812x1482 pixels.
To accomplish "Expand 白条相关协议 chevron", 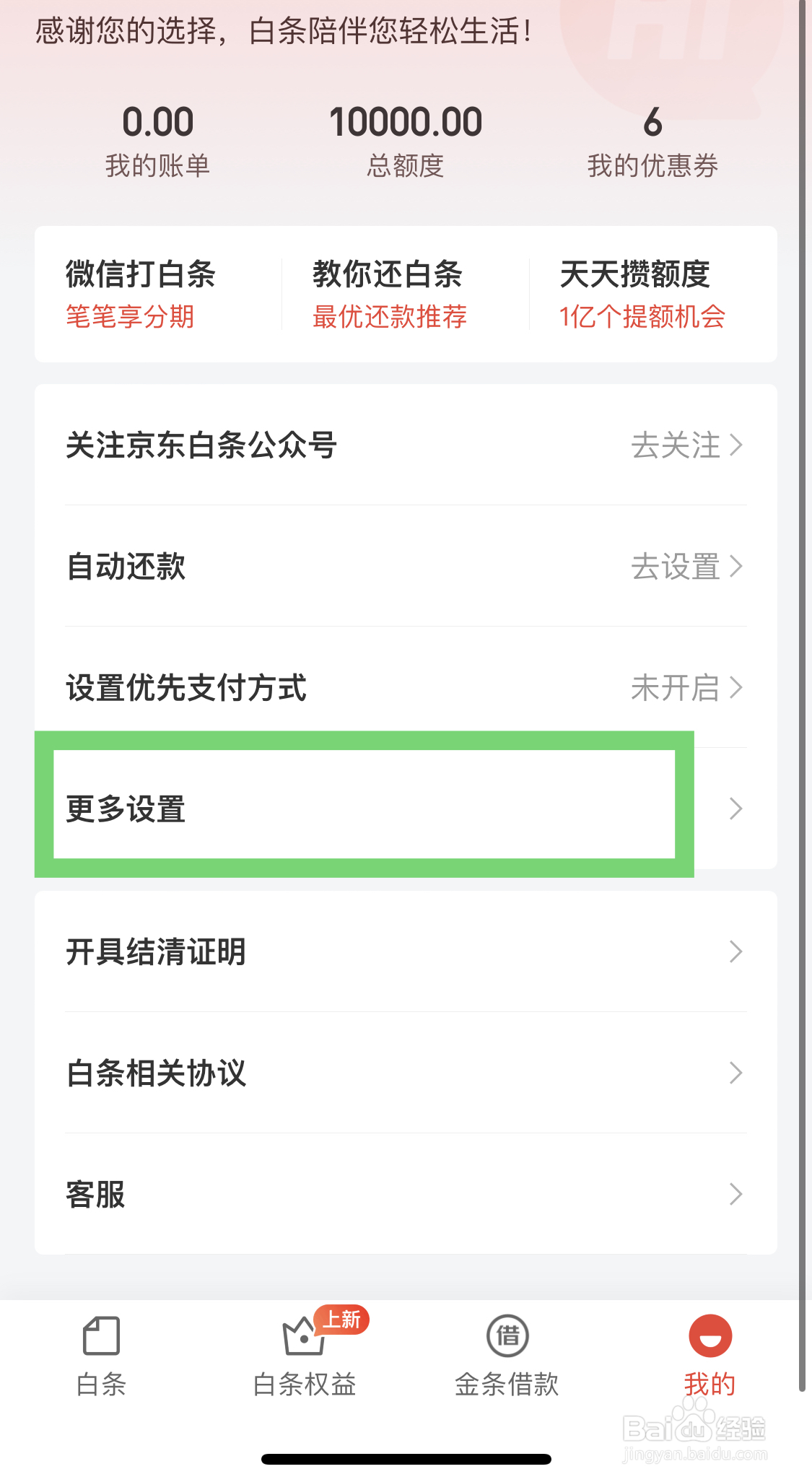I will [x=735, y=1073].
